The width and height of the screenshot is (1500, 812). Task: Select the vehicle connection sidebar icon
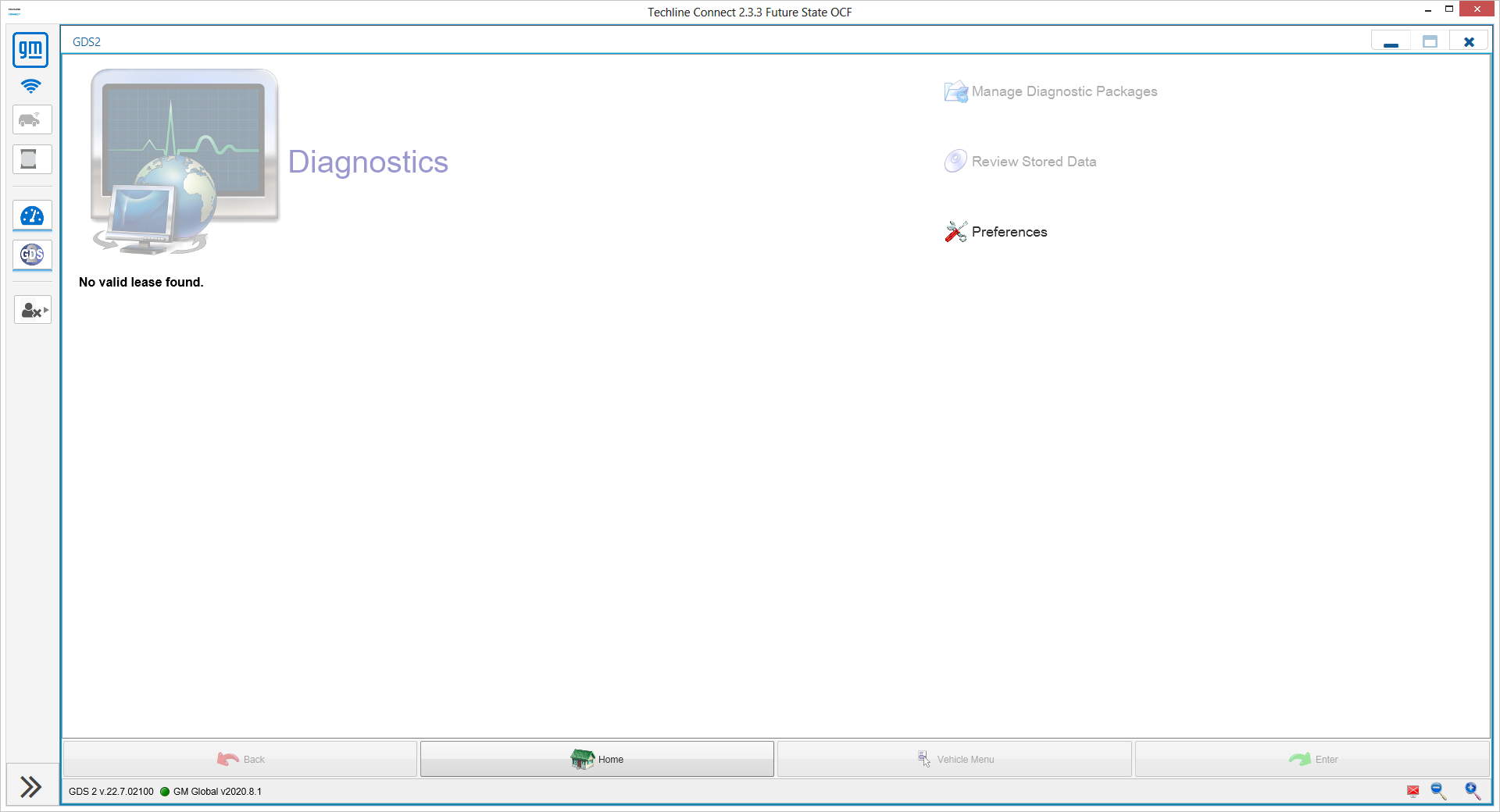point(32,119)
